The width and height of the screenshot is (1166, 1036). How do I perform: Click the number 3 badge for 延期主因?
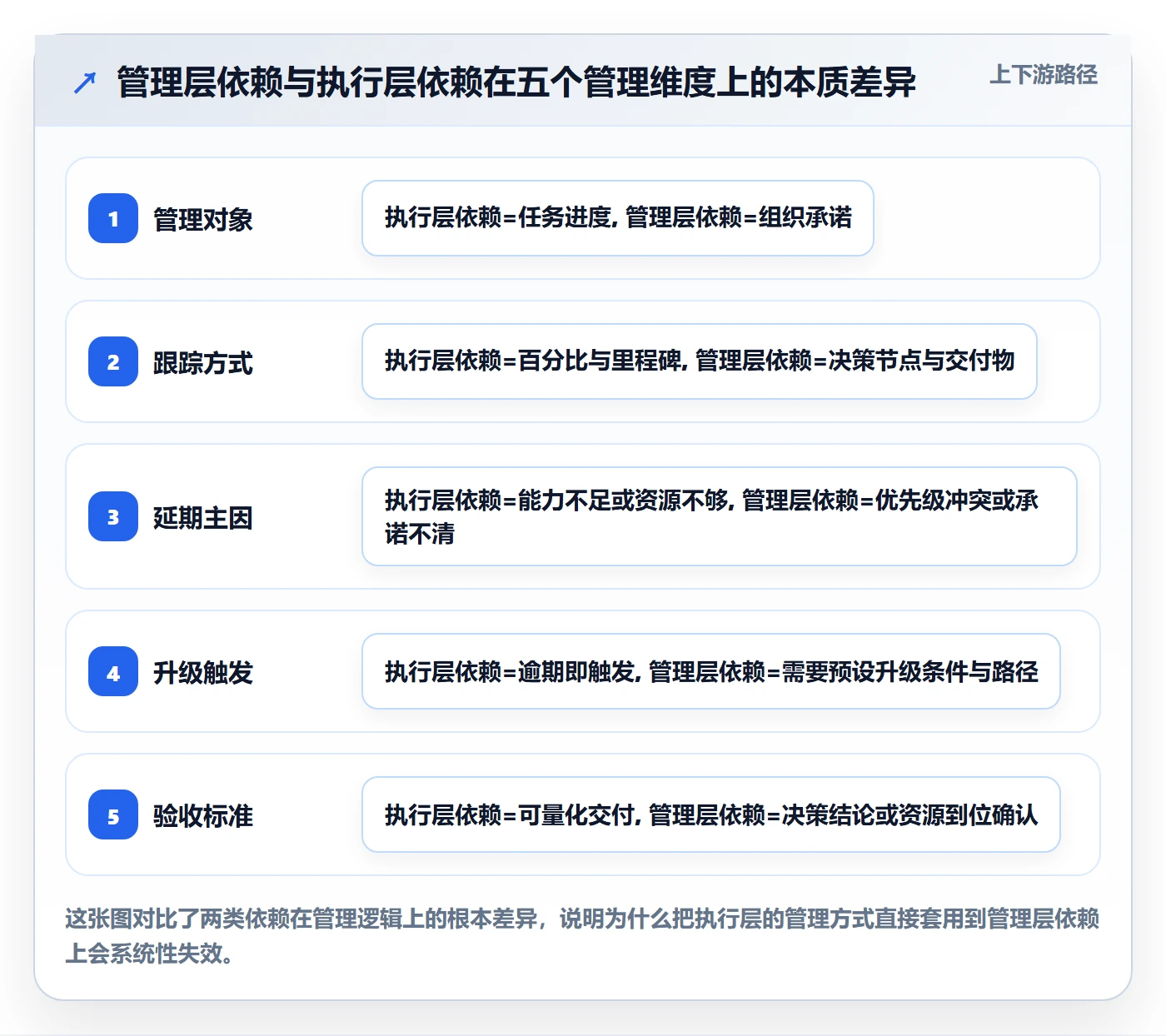tap(113, 516)
